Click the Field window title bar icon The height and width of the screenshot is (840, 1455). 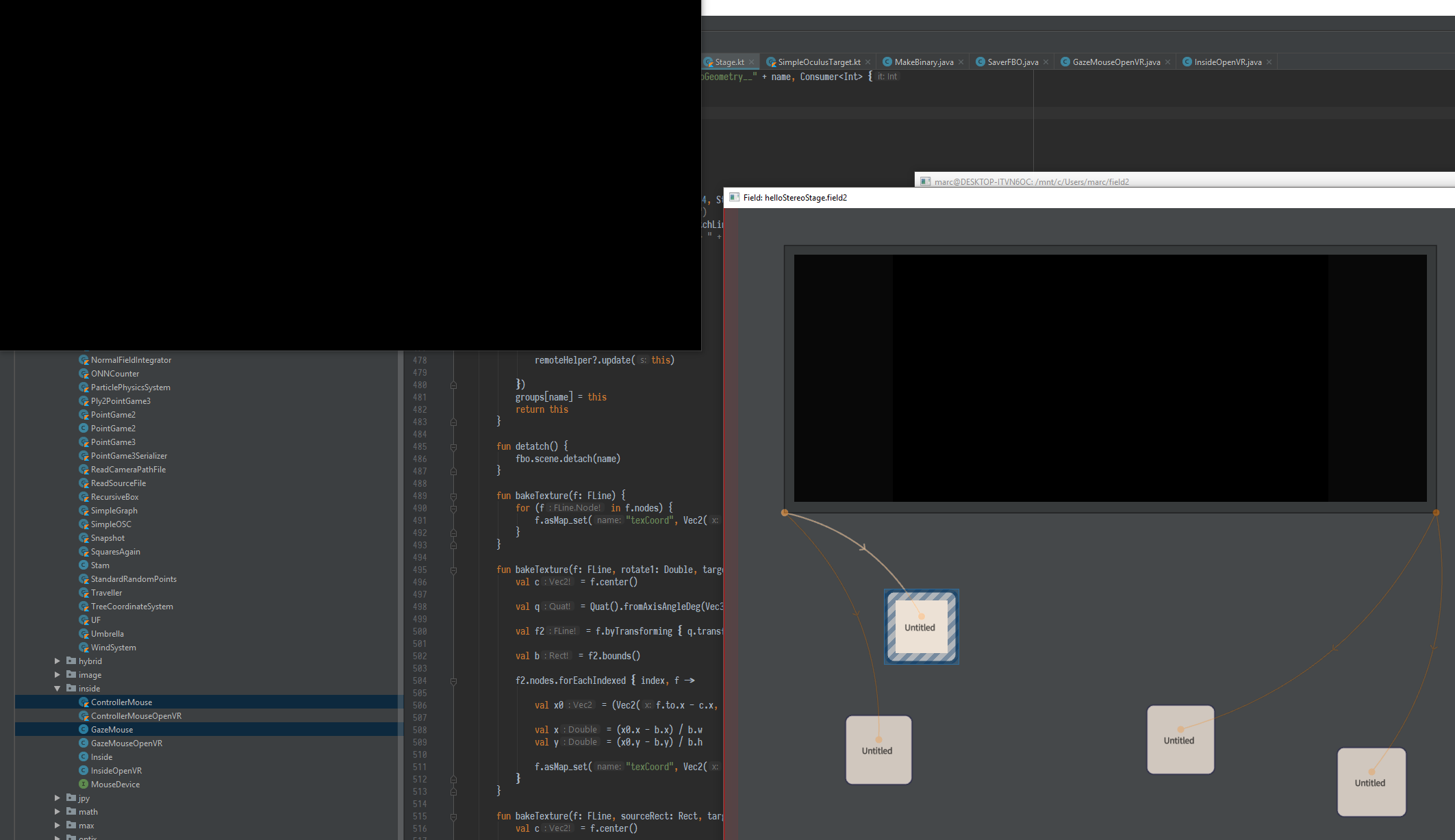click(x=735, y=197)
